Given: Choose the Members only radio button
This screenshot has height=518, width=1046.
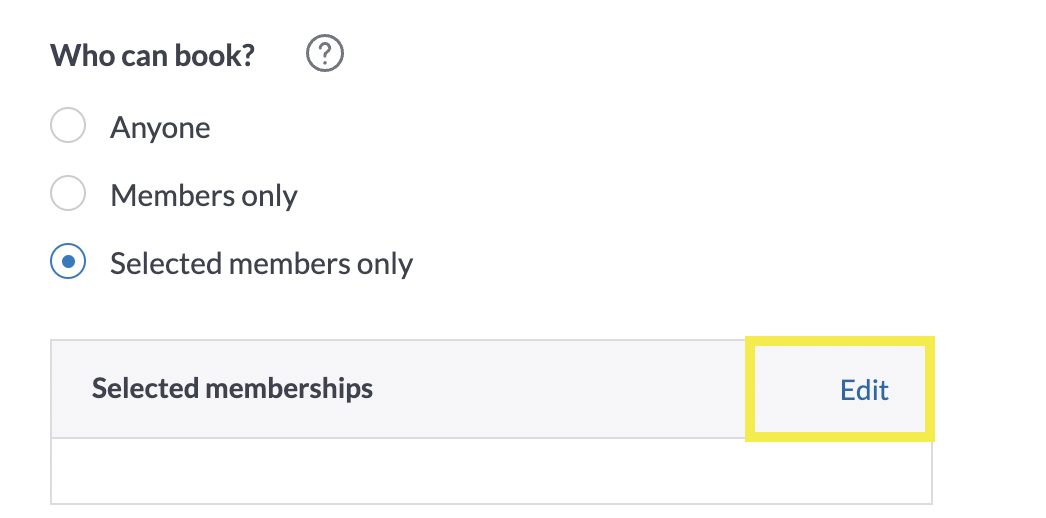Looking at the screenshot, I should click(x=68, y=195).
